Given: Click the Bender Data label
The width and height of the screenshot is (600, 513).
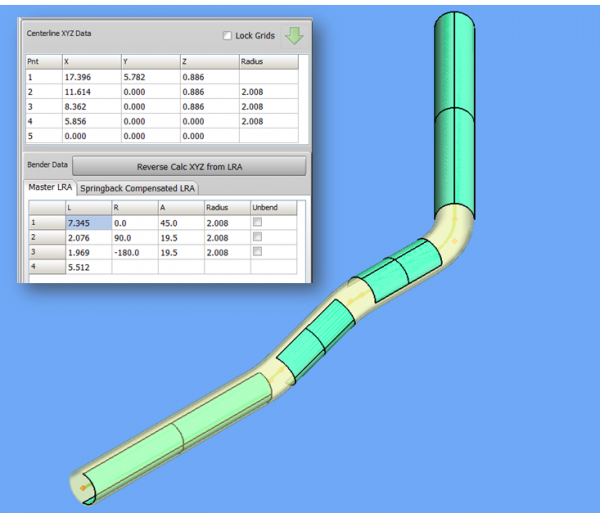Looking at the screenshot, I should point(47,165).
